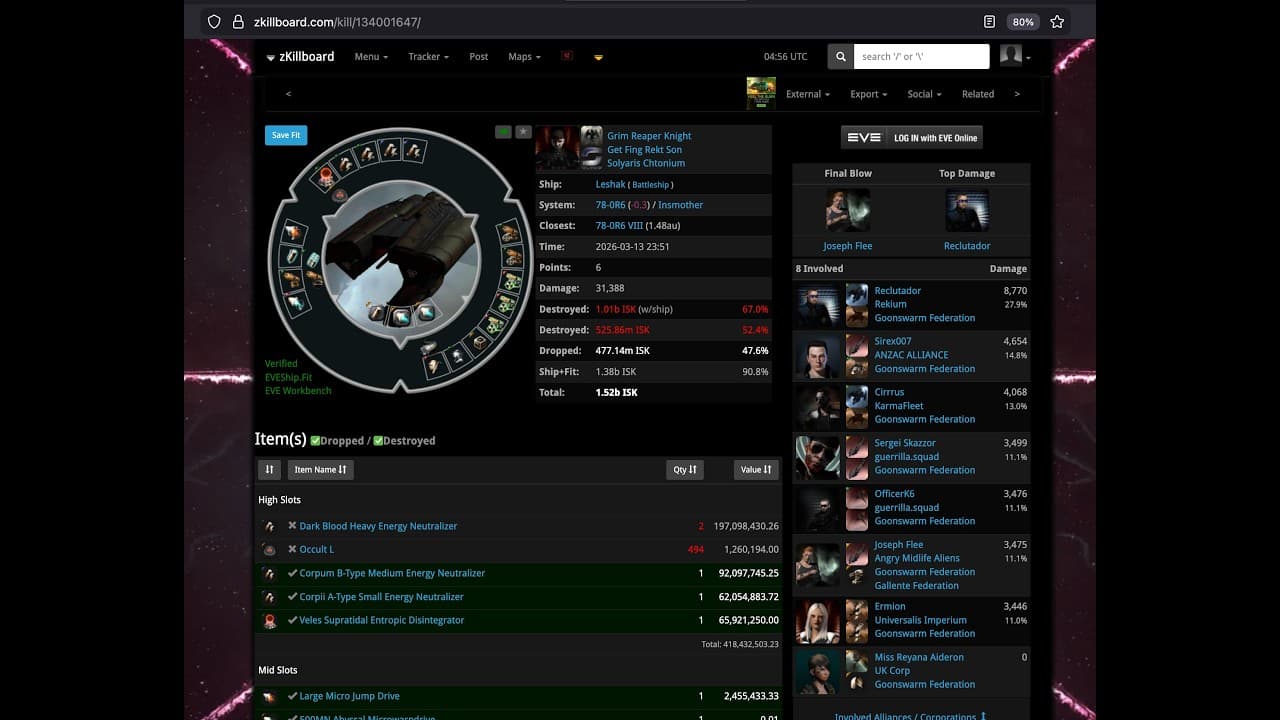Open the Social dropdown
The image size is (1280, 720).
point(924,94)
